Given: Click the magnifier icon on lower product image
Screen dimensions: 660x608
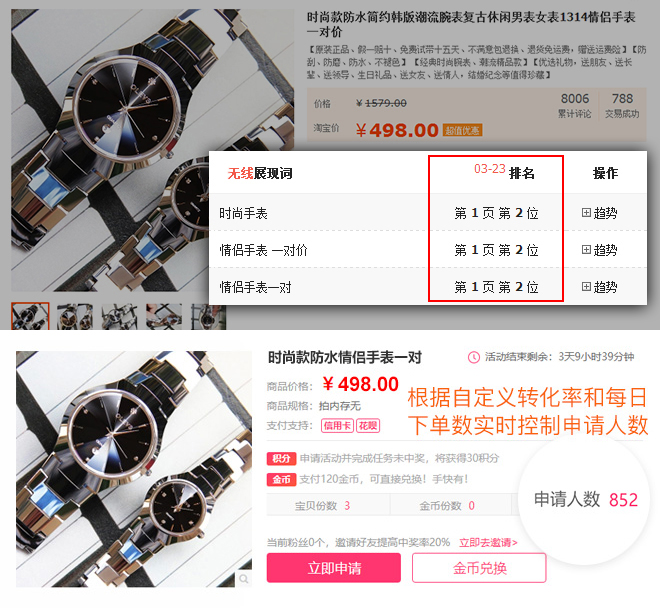Looking at the screenshot, I should (x=244, y=579).
